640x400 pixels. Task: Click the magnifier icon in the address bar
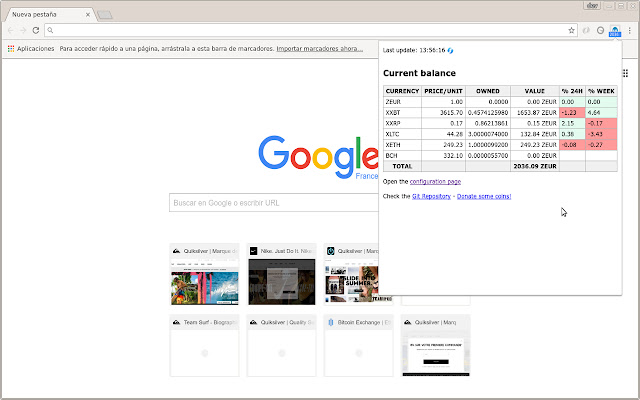pos(50,30)
